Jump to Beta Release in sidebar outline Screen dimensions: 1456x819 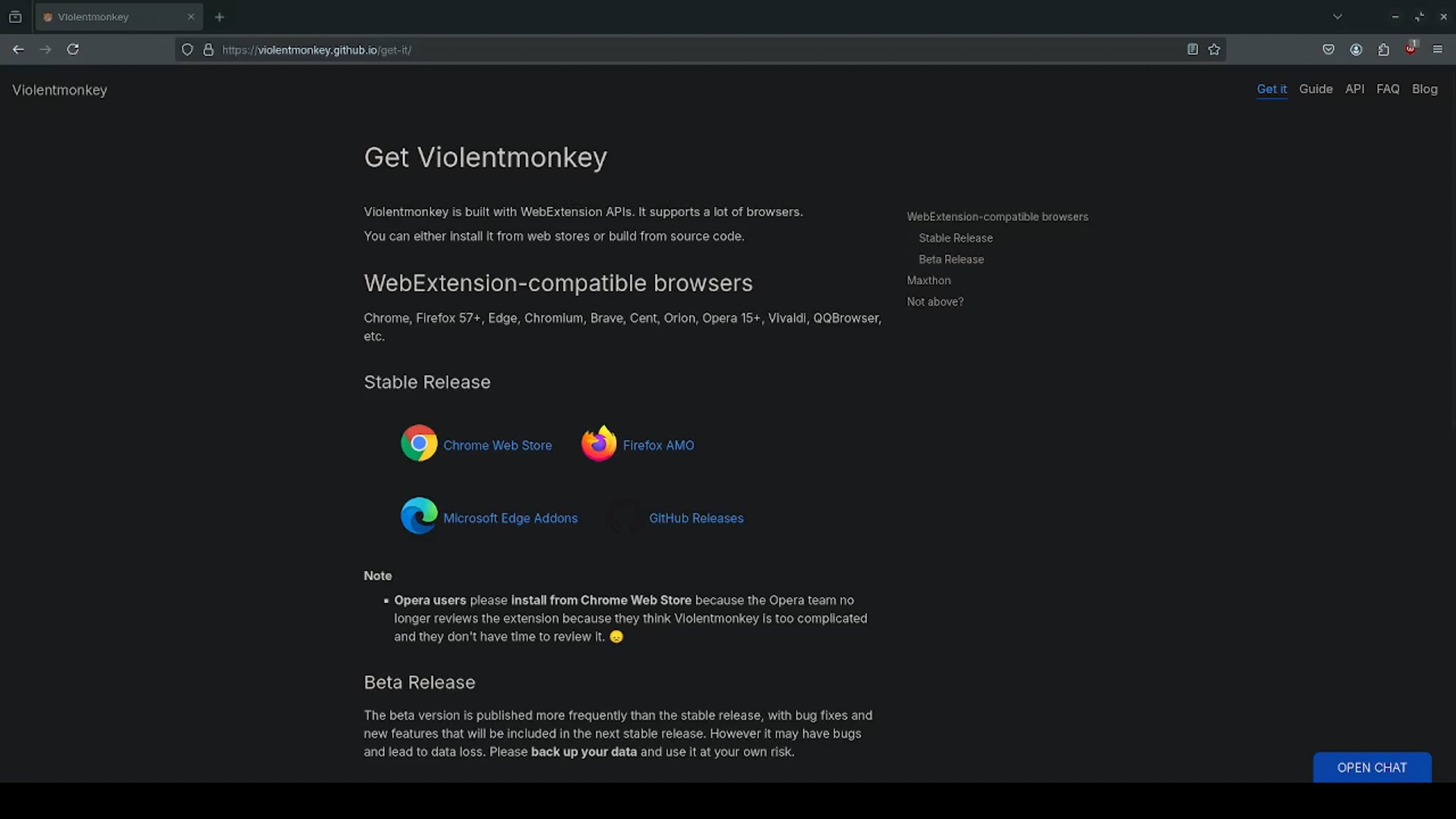(x=951, y=260)
